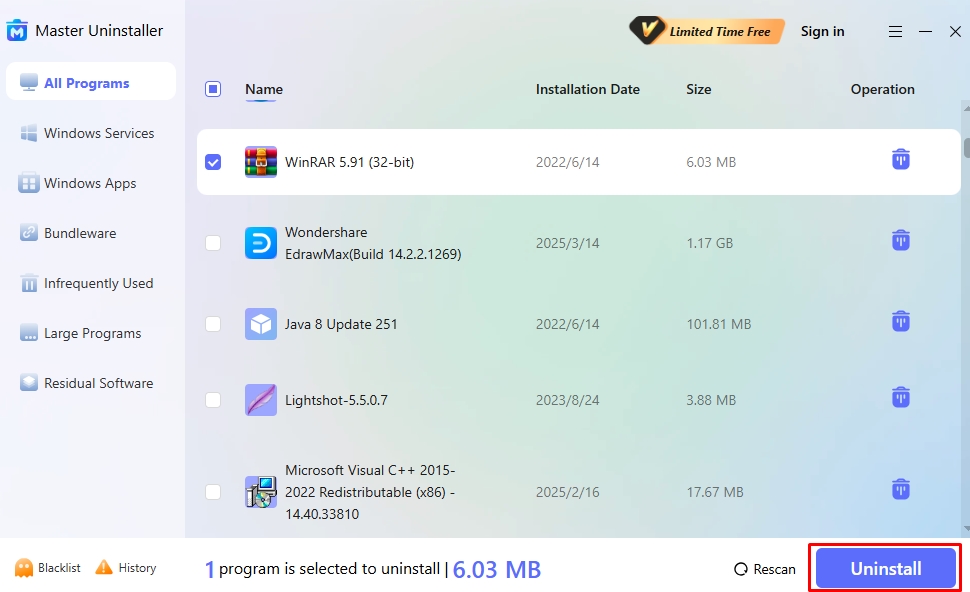
Task: Open the All Programs section
Action: pyautogui.click(x=91, y=83)
